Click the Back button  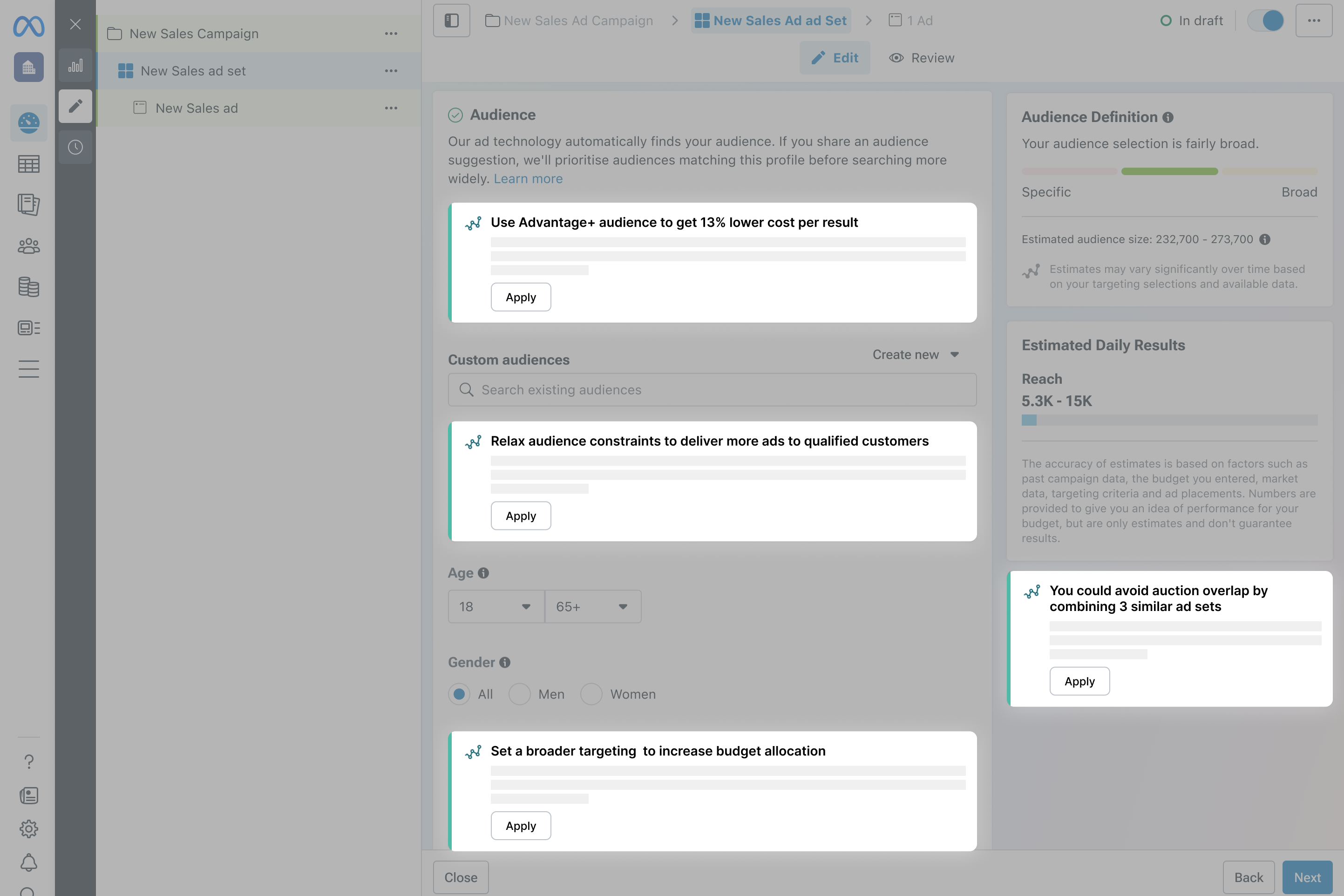pyautogui.click(x=1249, y=877)
